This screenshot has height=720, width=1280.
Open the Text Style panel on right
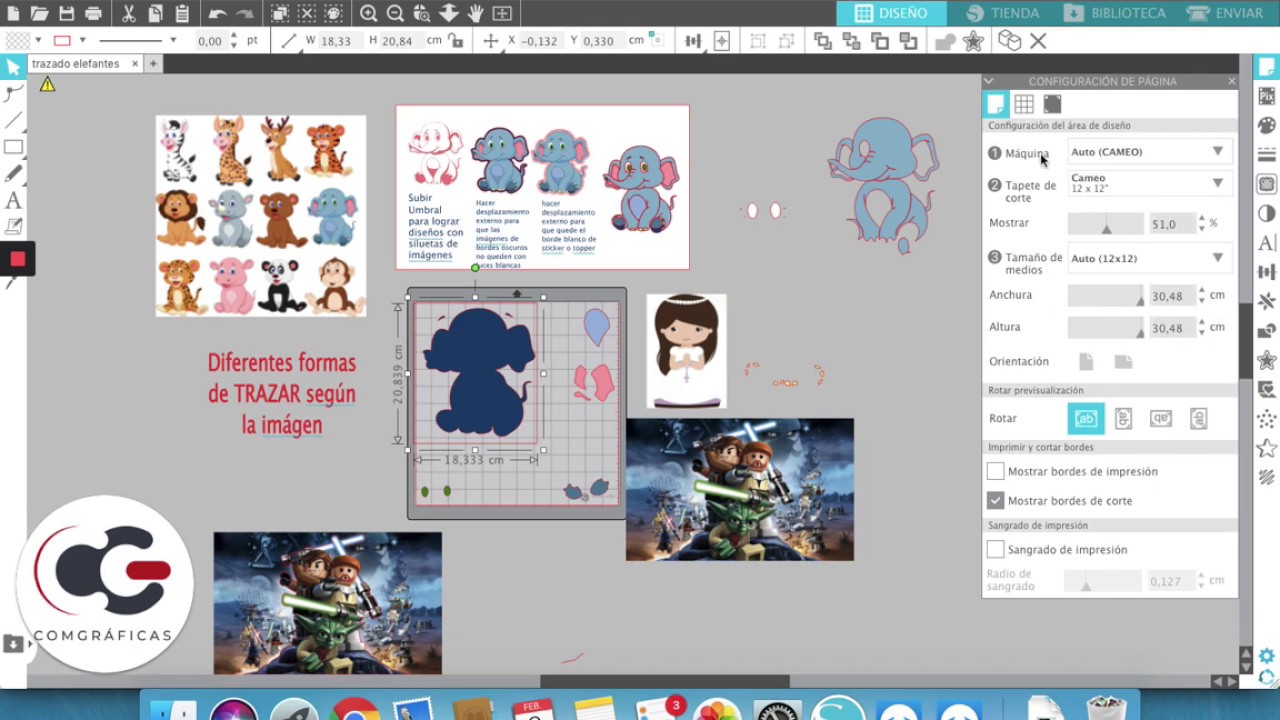(x=1267, y=243)
